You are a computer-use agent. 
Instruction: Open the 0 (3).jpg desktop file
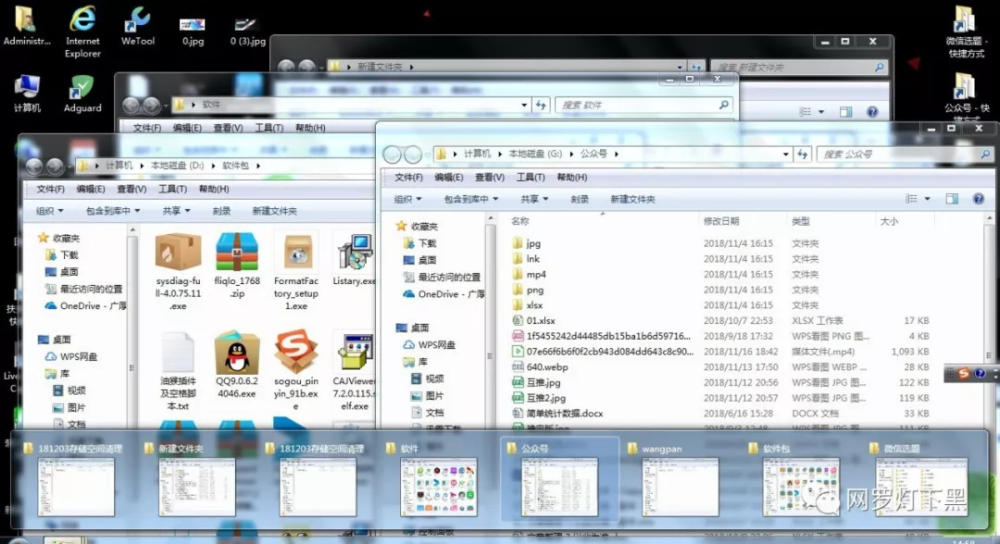click(x=247, y=31)
